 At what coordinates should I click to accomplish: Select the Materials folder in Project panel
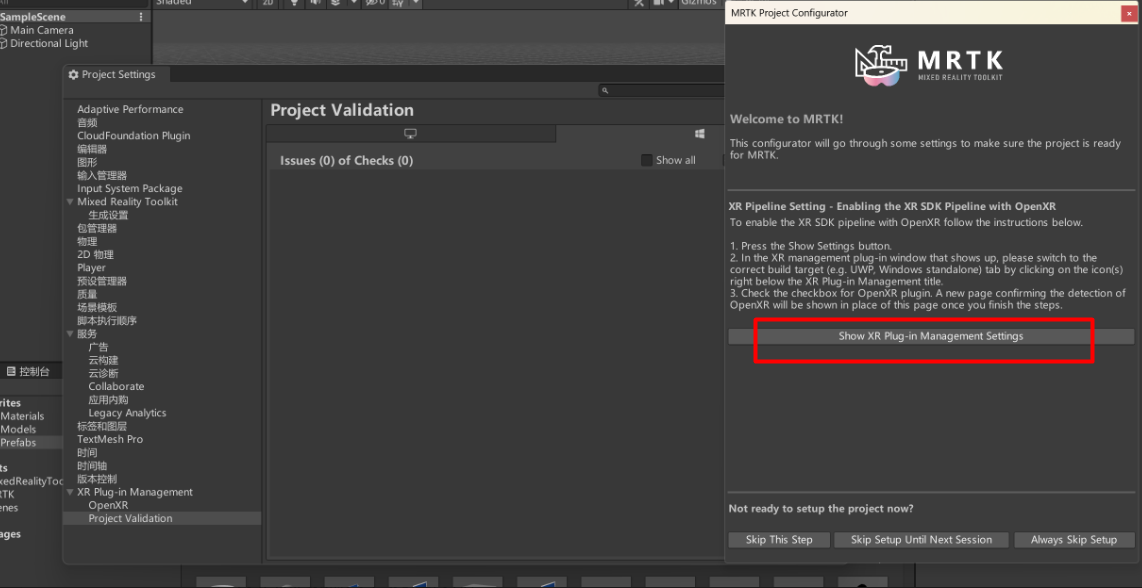pos(22,416)
